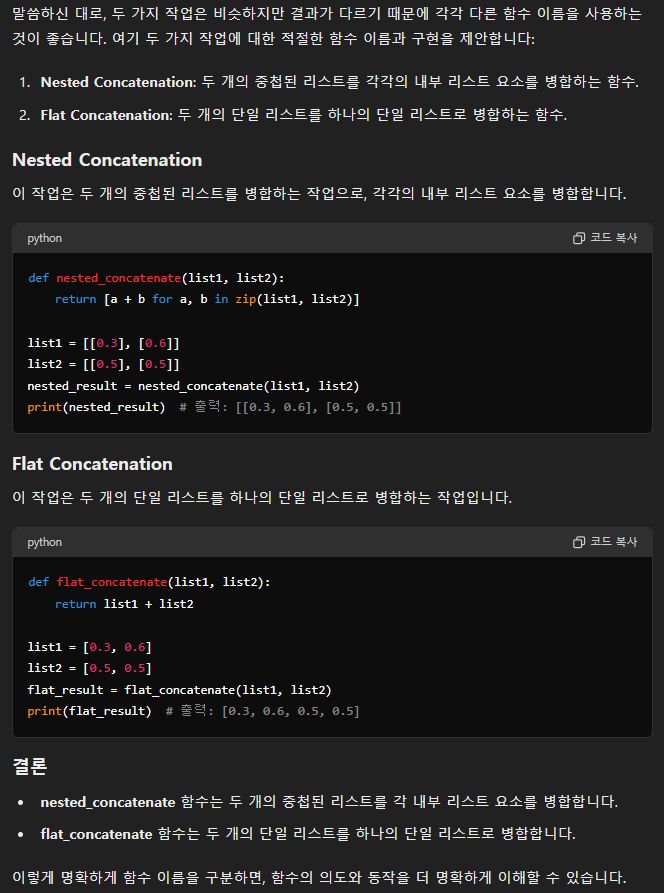This screenshot has width=664, height=893.
Task: Click the 결론 heading
Action: coord(30,766)
